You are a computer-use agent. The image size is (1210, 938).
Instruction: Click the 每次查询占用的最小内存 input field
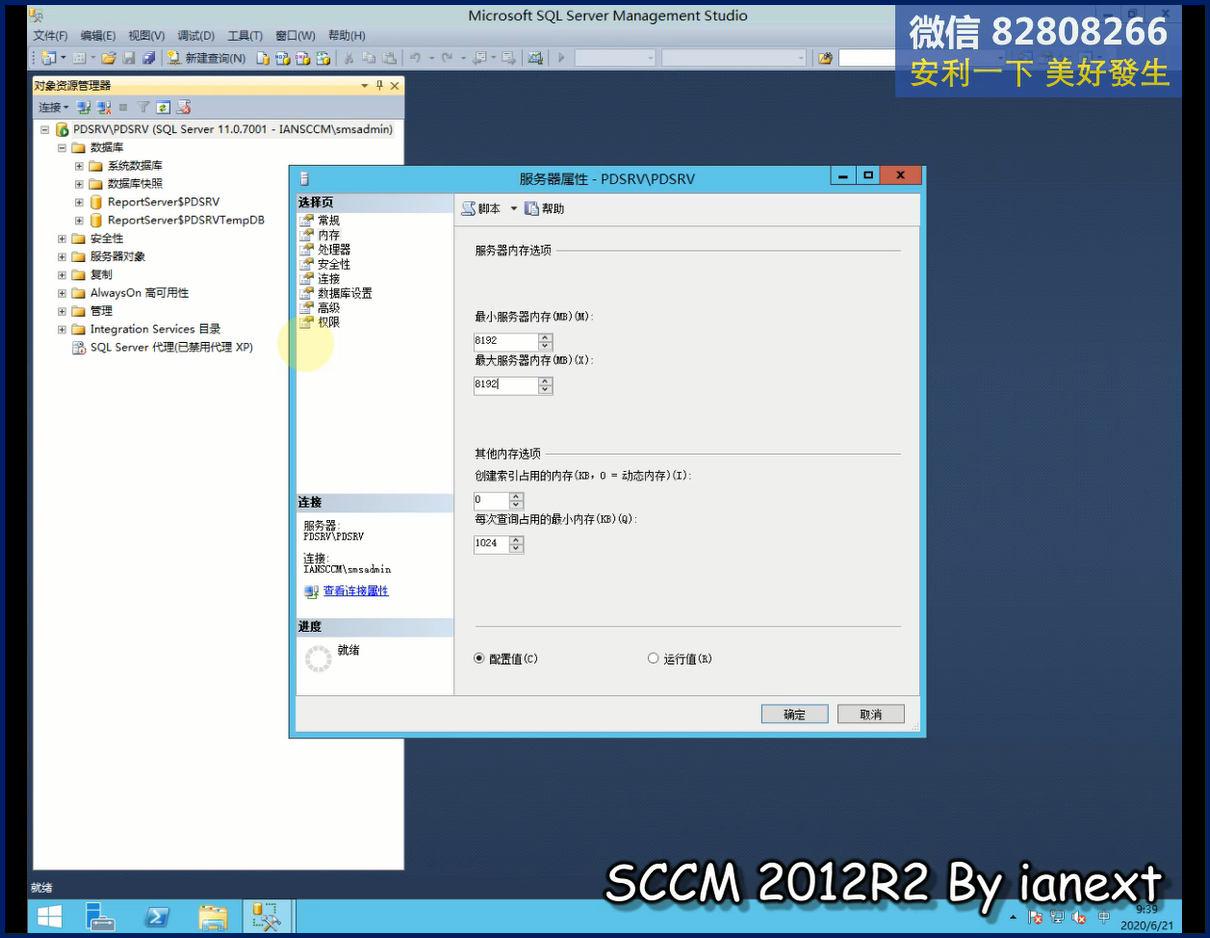tap(491, 544)
